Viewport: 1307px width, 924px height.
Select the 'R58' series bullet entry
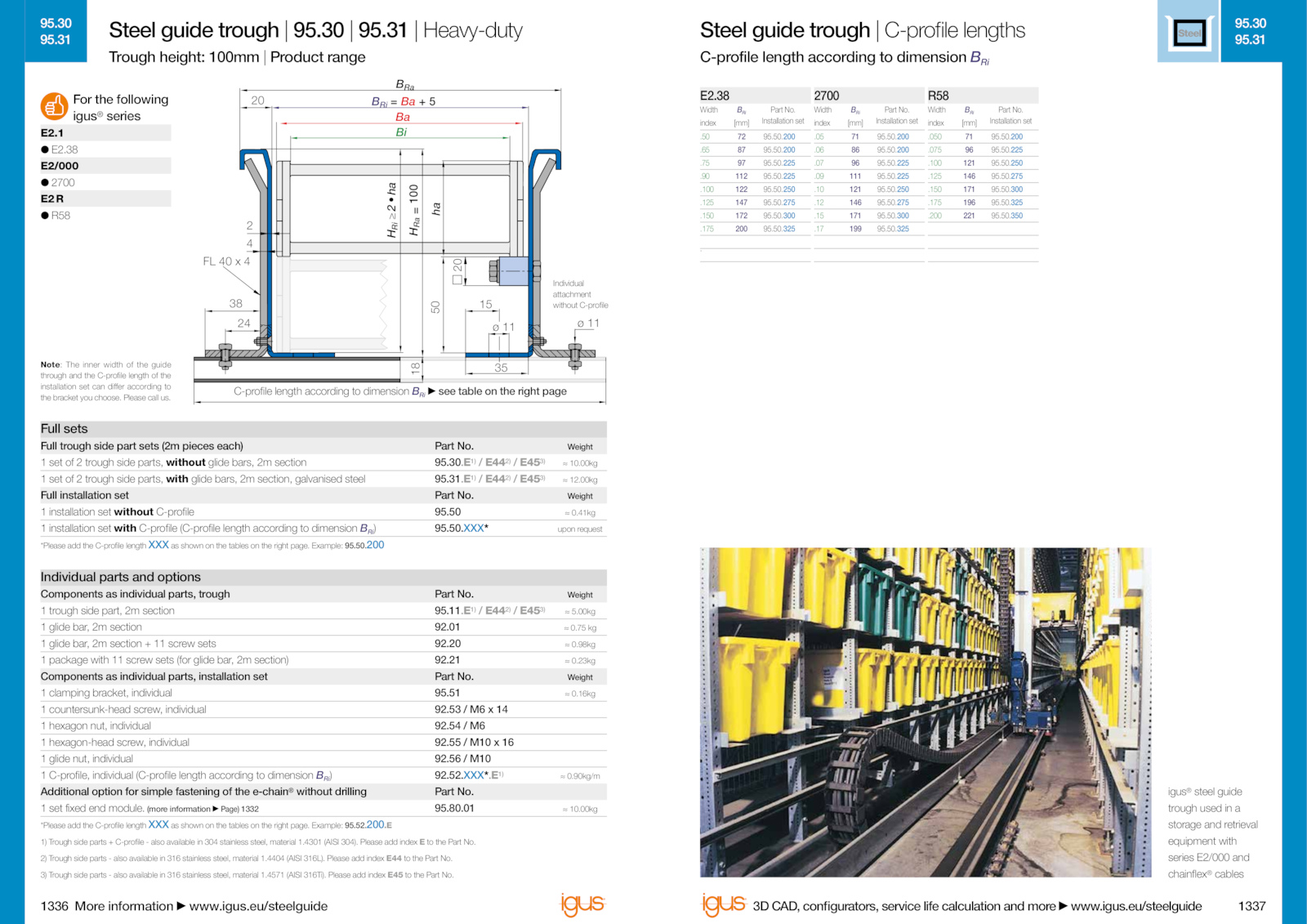(x=56, y=216)
